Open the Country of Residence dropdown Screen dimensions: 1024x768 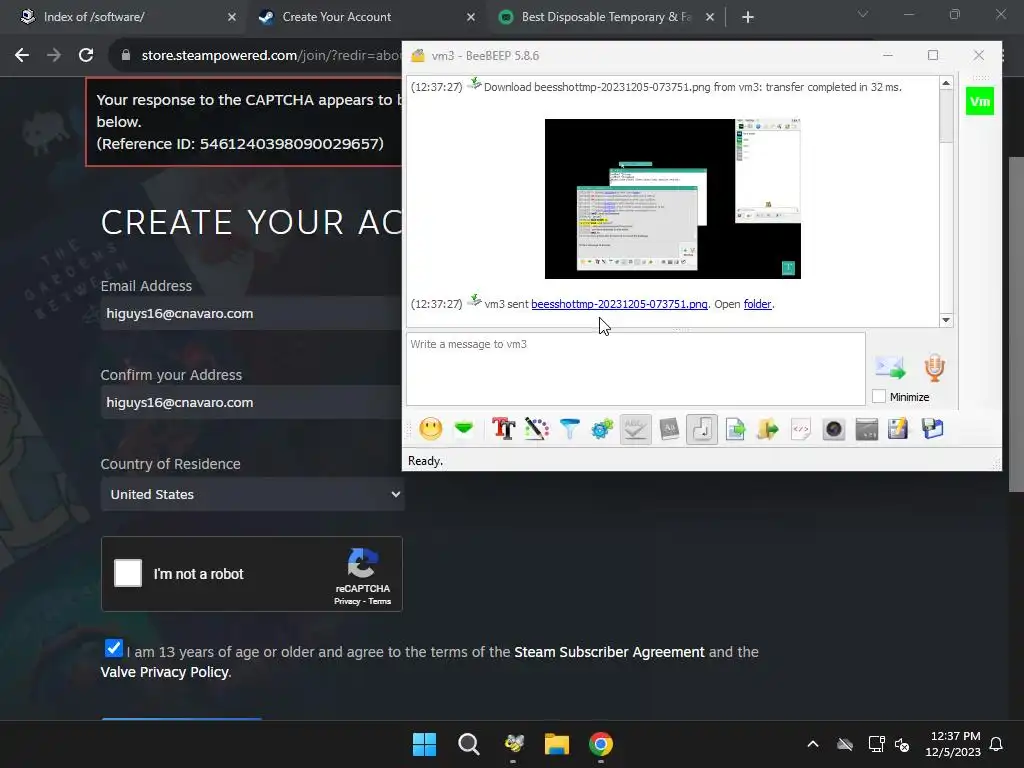click(253, 494)
